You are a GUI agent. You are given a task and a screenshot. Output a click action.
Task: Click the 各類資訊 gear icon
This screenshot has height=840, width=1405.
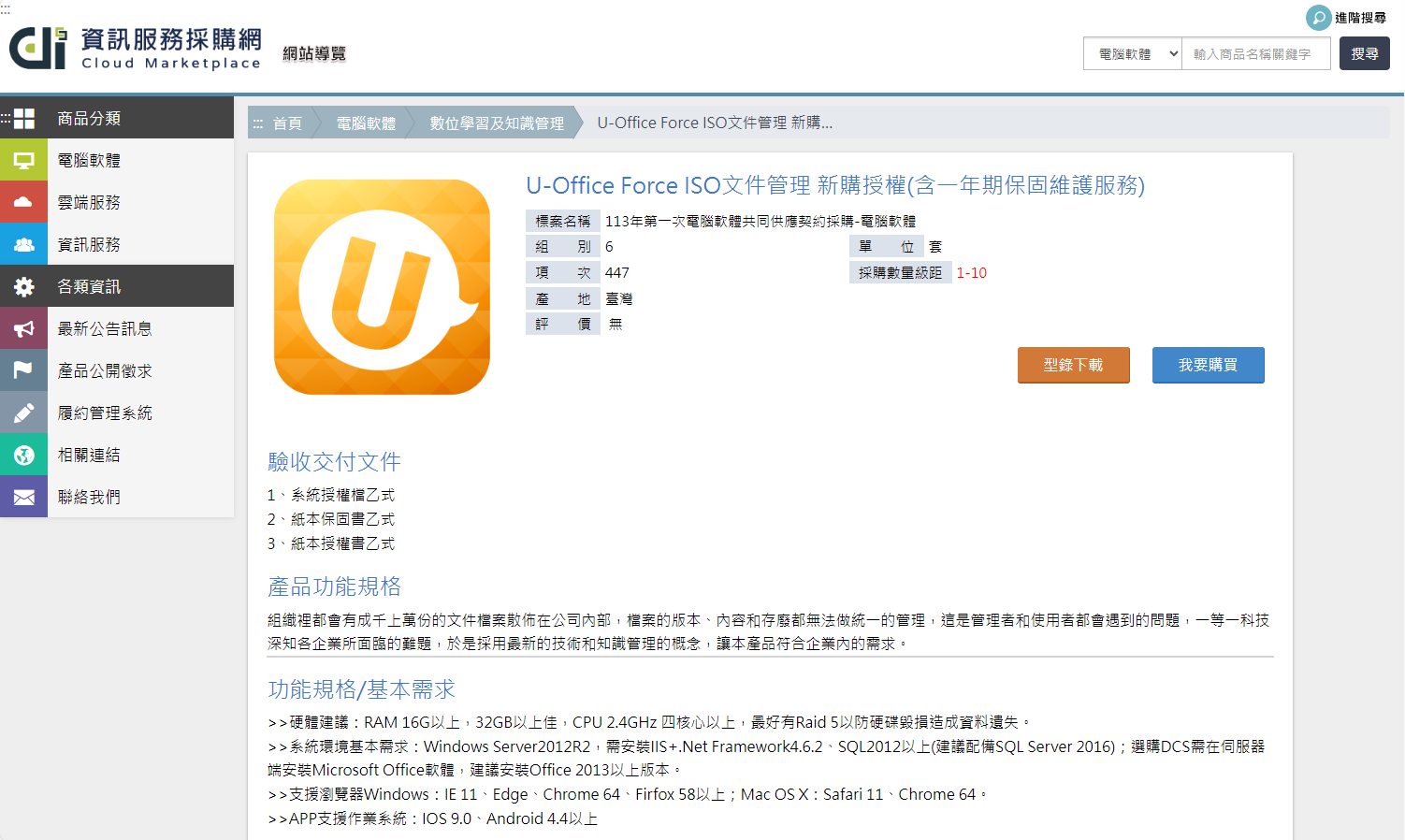[x=23, y=286]
